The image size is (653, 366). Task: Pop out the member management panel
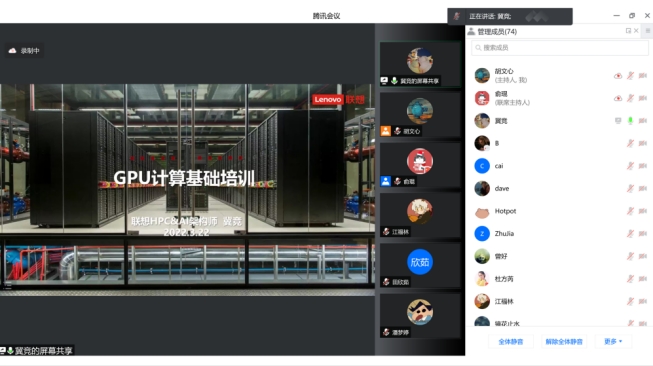(628, 31)
